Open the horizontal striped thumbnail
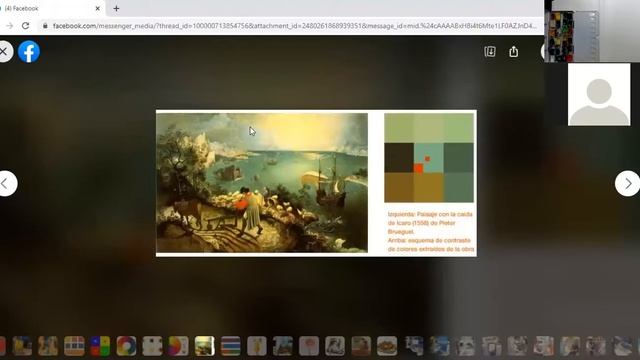640x360 pixels. (x=231, y=346)
